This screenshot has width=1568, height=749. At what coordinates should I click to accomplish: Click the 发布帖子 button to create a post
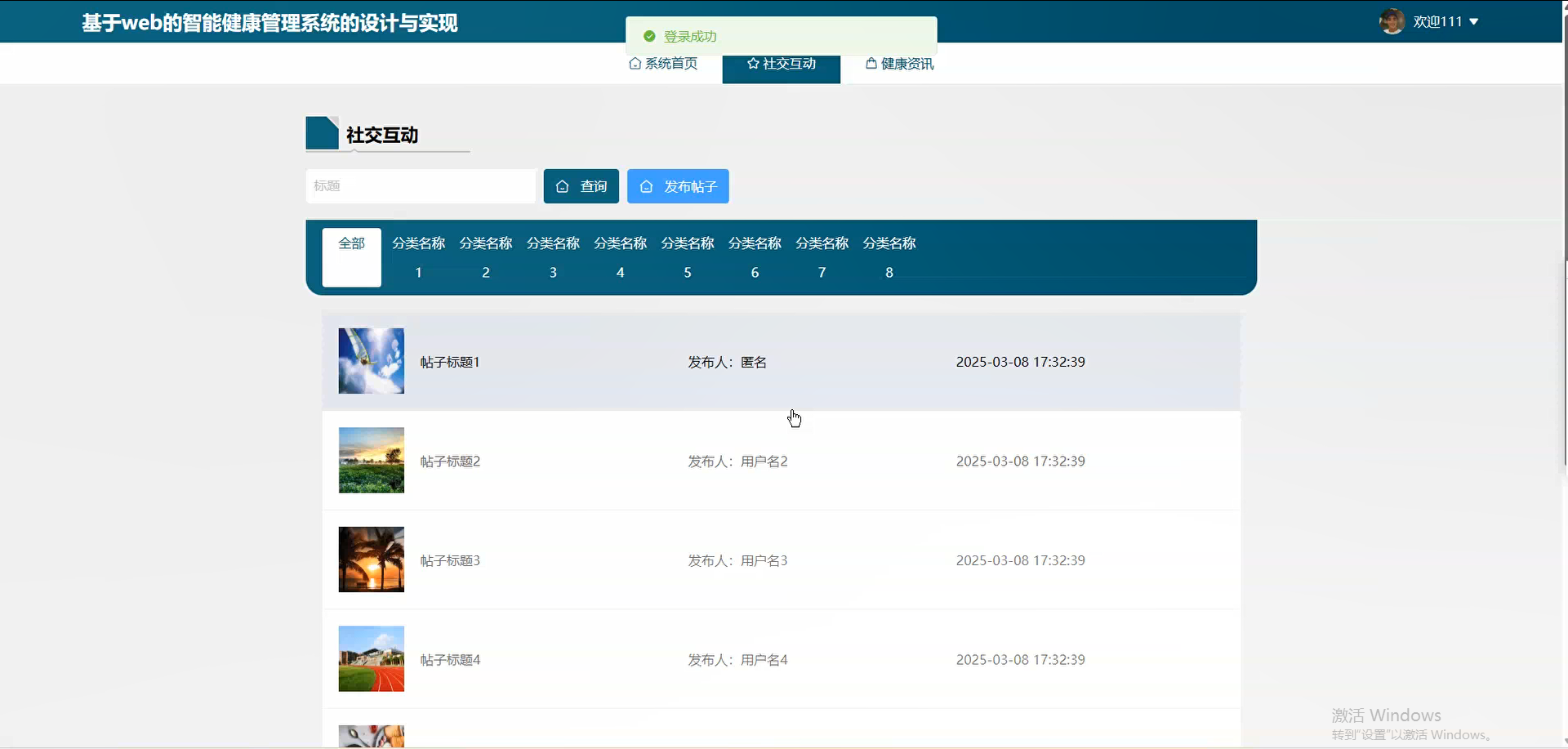click(678, 186)
